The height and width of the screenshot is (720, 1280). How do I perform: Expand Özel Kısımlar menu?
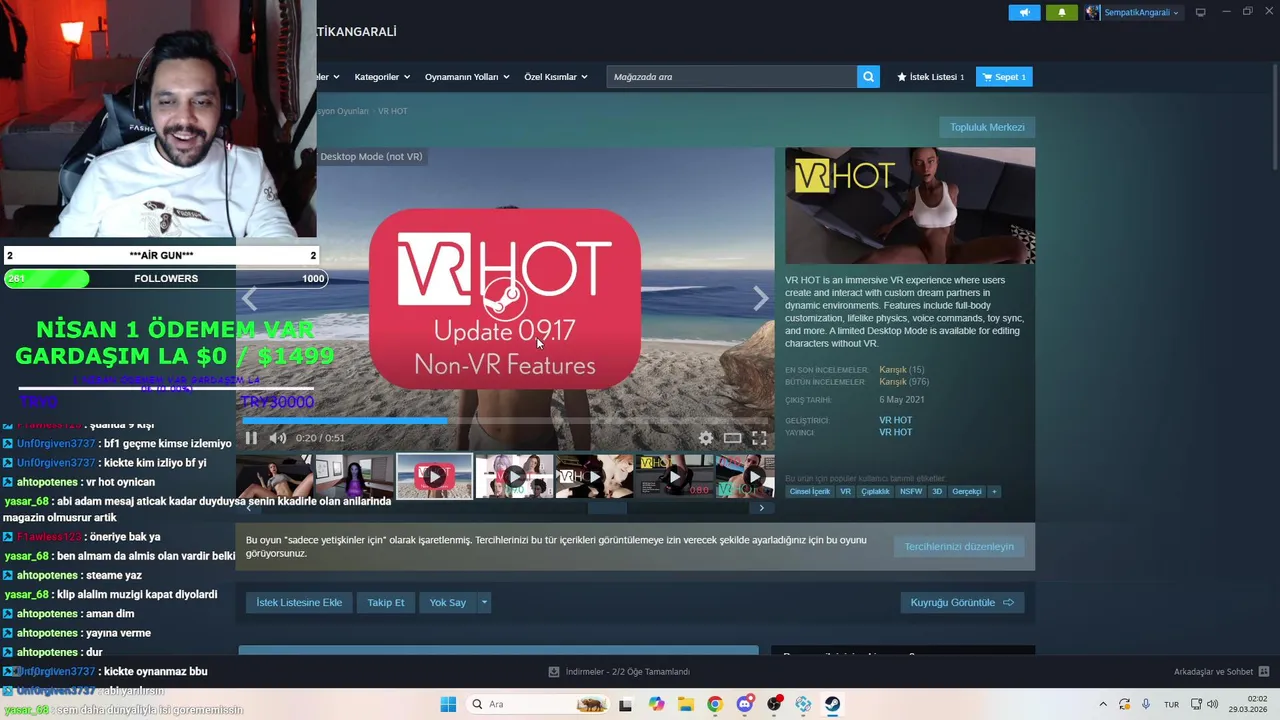pos(555,77)
